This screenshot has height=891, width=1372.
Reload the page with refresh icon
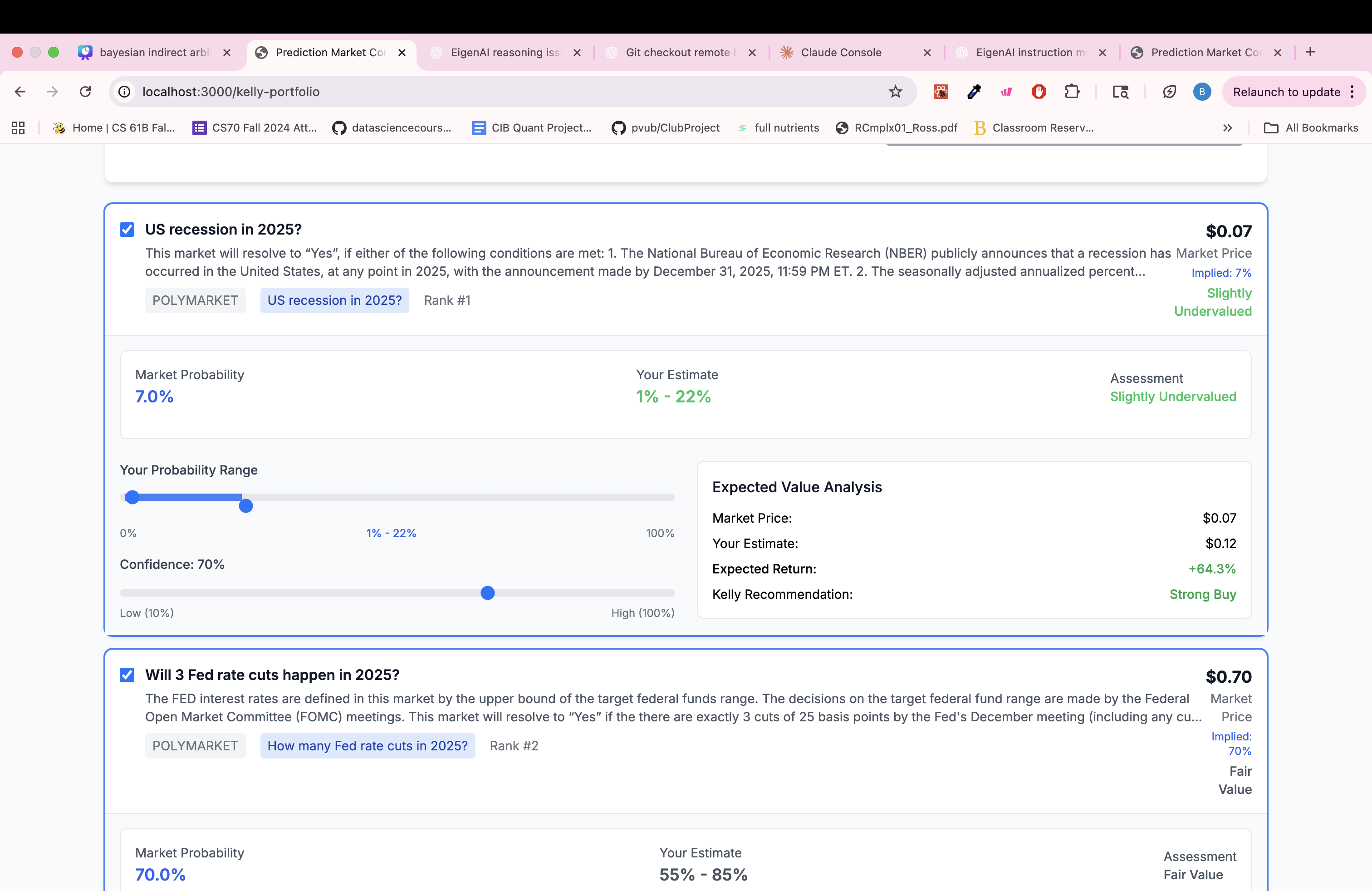85,92
